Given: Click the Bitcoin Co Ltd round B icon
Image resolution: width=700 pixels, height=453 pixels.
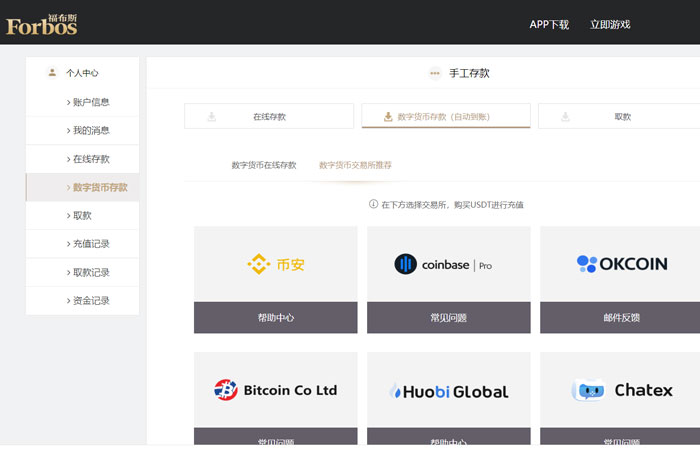Looking at the screenshot, I should (226, 390).
